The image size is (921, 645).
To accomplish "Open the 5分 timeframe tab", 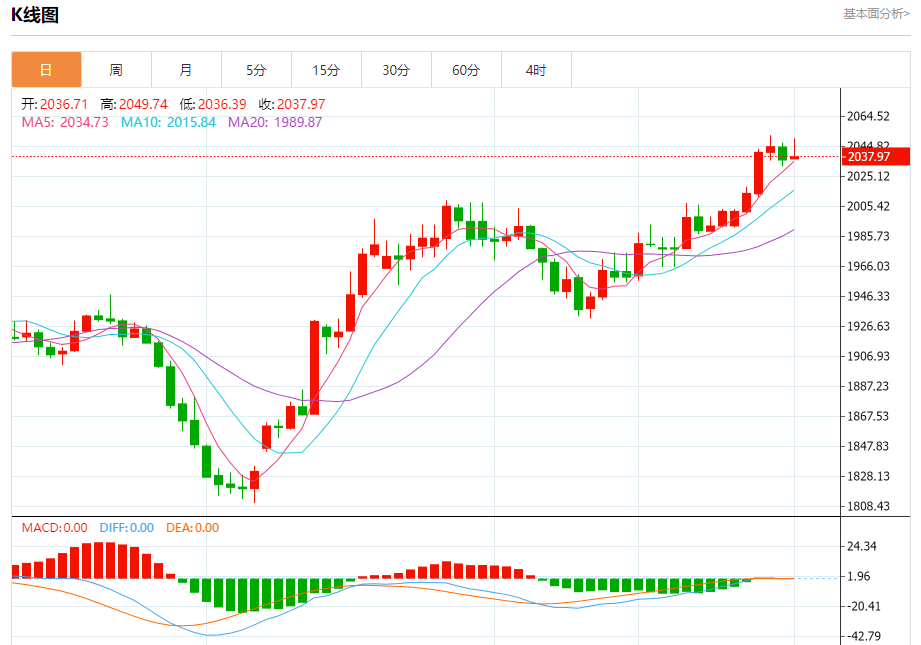I will 256,70.
